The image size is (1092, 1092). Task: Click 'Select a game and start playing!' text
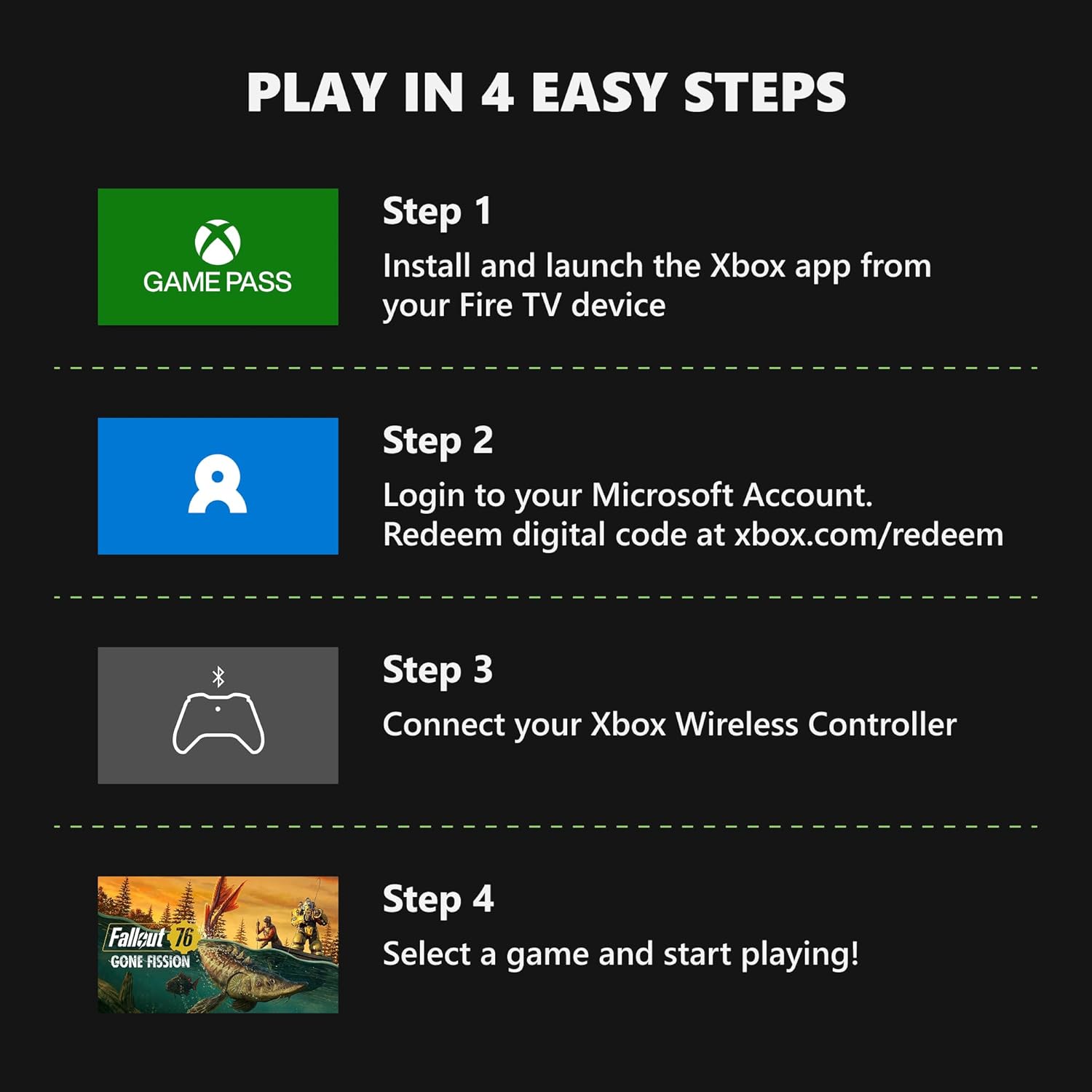pyautogui.click(x=621, y=954)
